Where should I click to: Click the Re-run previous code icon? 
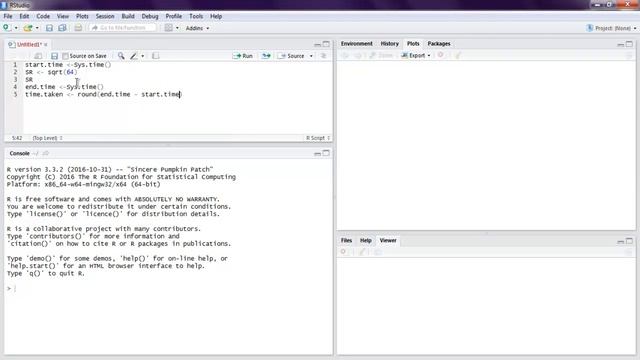tap(266, 56)
